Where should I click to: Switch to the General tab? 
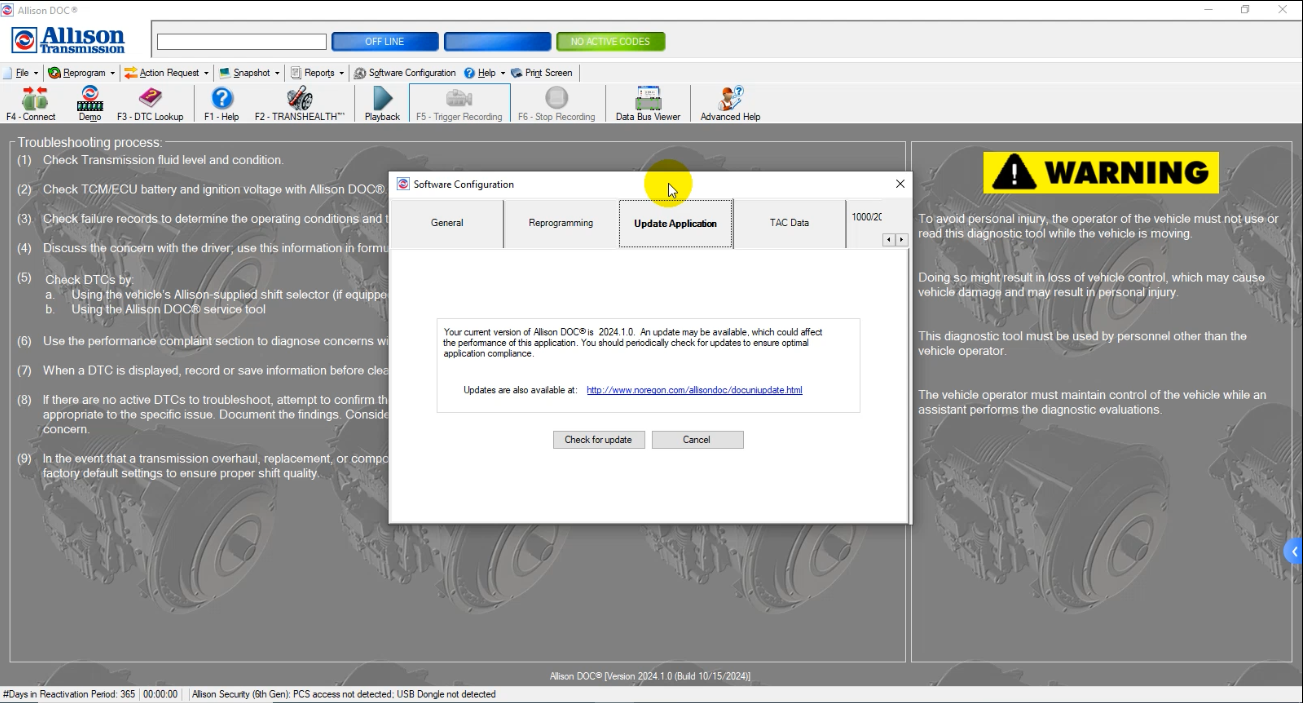(446, 223)
